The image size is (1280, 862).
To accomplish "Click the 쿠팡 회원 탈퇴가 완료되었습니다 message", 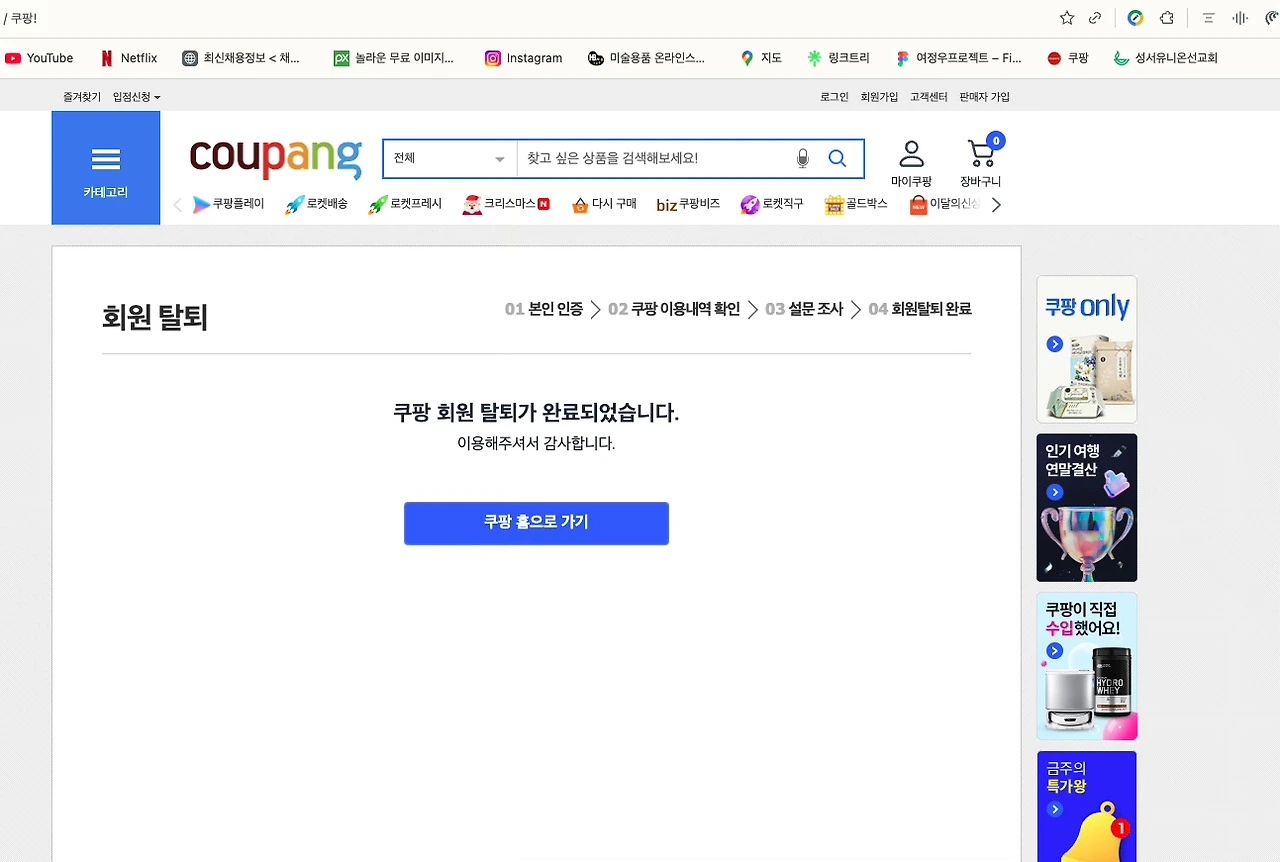I will (x=536, y=412).
